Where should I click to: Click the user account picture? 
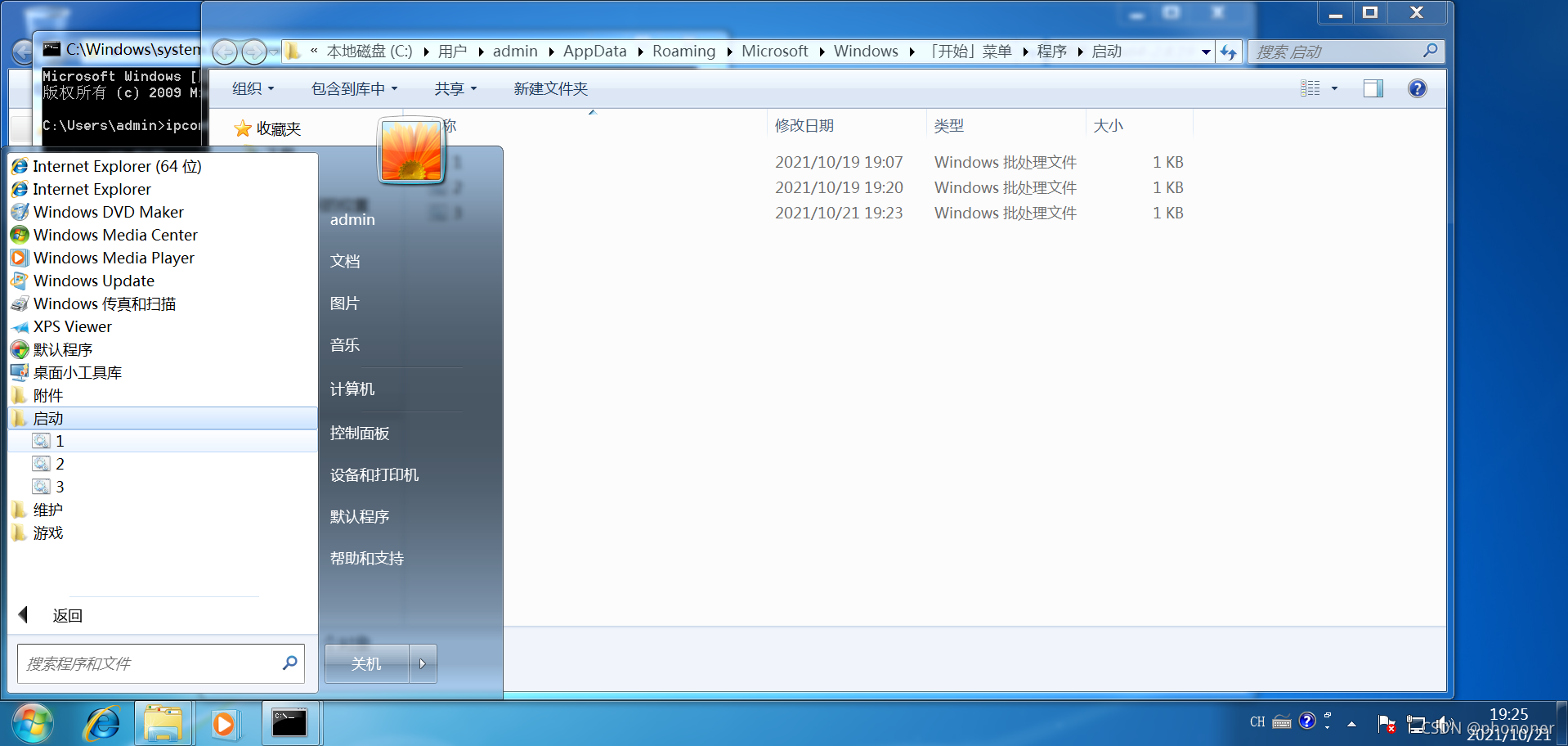(411, 151)
